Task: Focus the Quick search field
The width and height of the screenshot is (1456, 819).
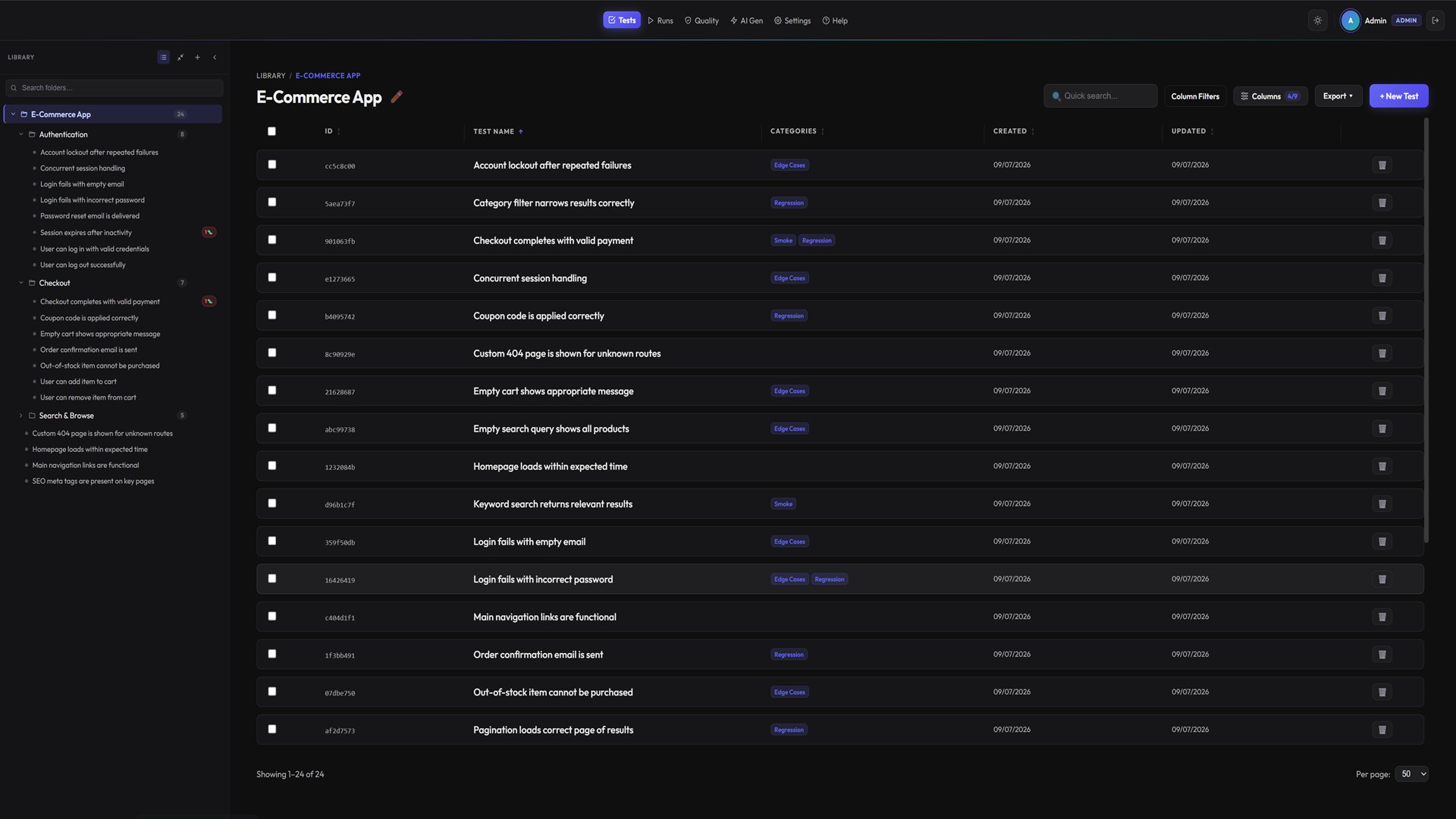Action: coord(1100,96)
